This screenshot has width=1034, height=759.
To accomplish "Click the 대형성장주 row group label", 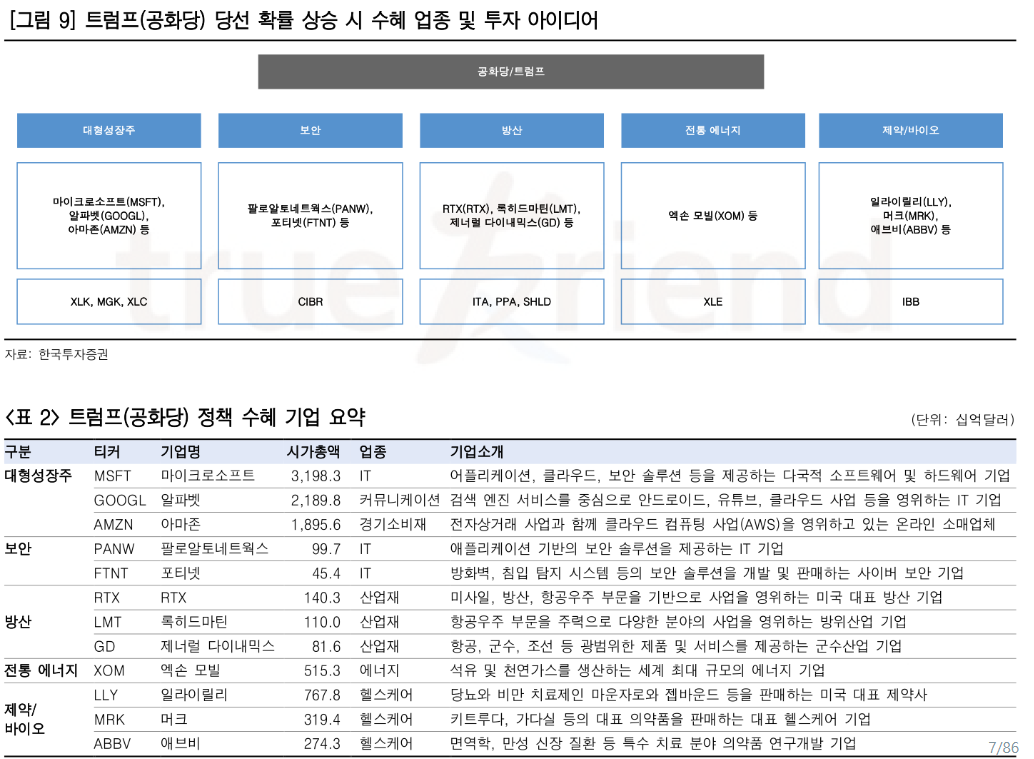I will (x=38, y=476).
